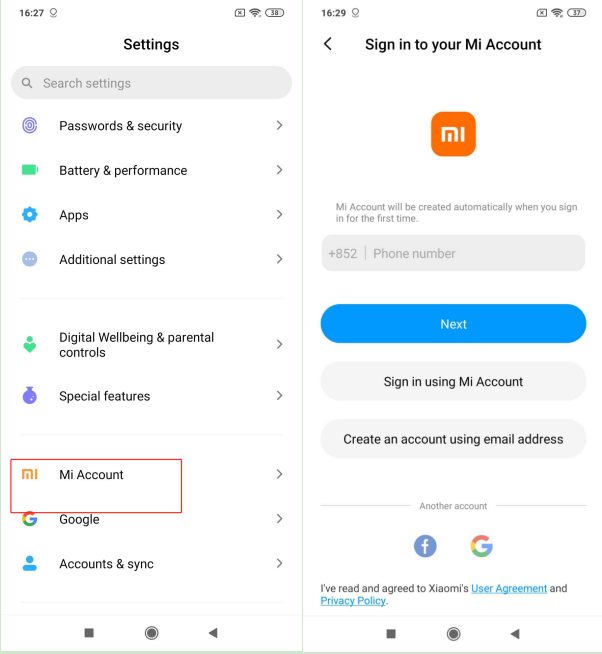This screenshot has width=602, height=654.
Task: Tap the Google sign-in icon
Action: [x=481, y=546]
